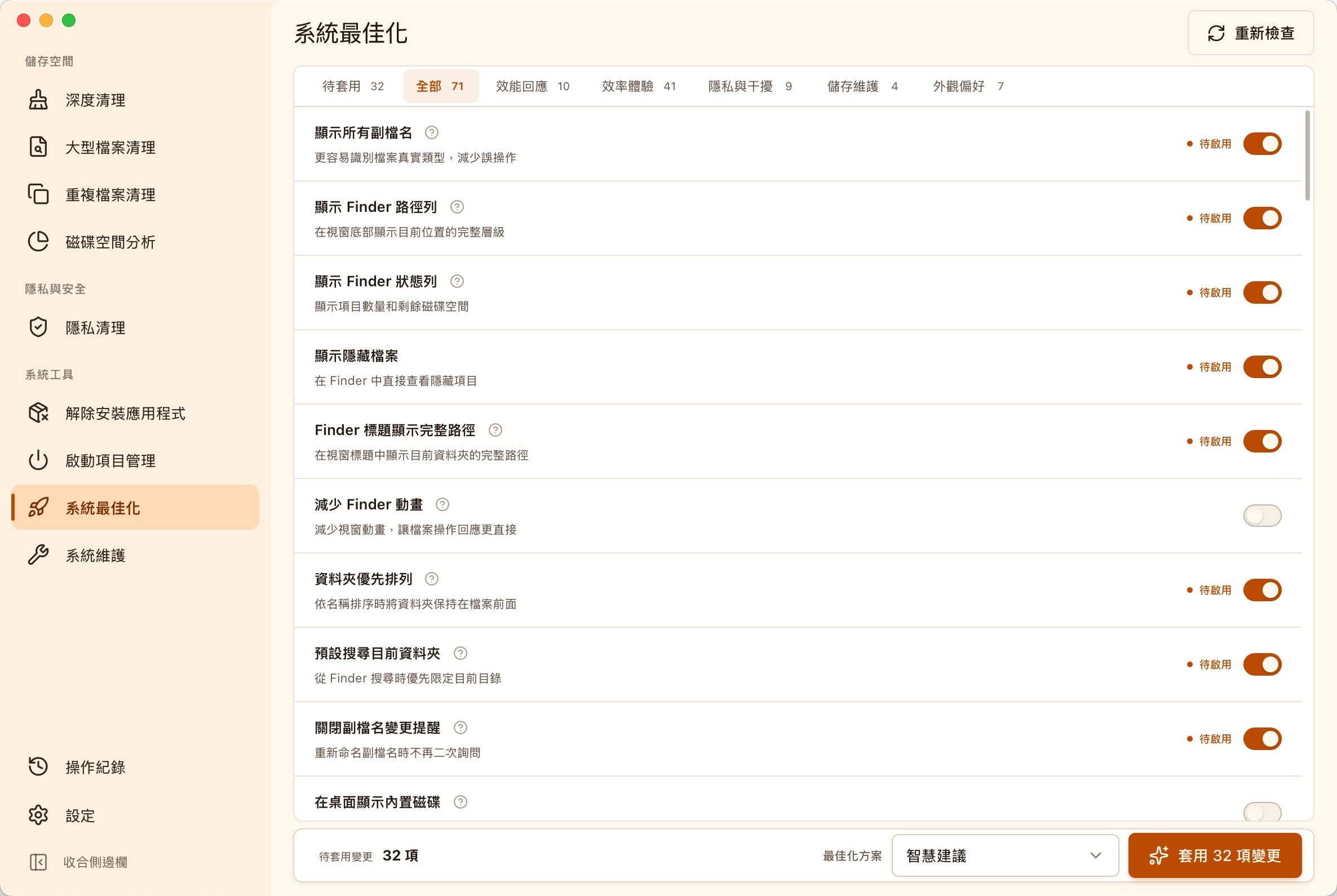
Task: Click the 大型檔案清理 file search icon
Action: [x=38, y=147]
